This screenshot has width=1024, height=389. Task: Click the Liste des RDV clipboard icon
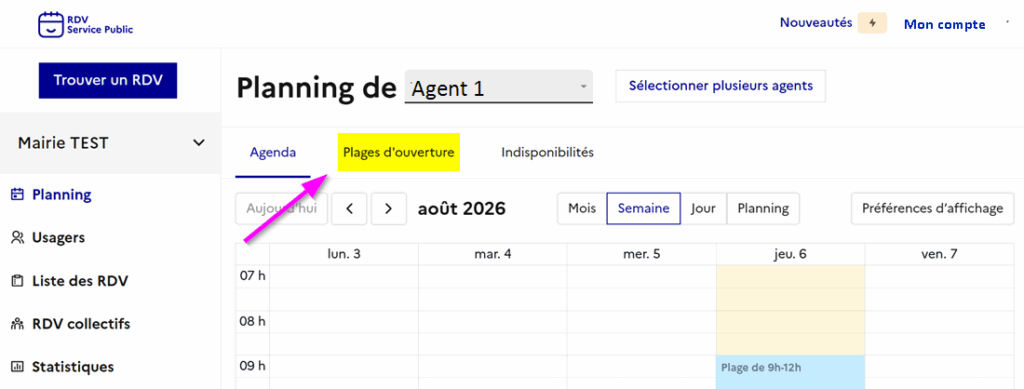(x=18, y=281)
